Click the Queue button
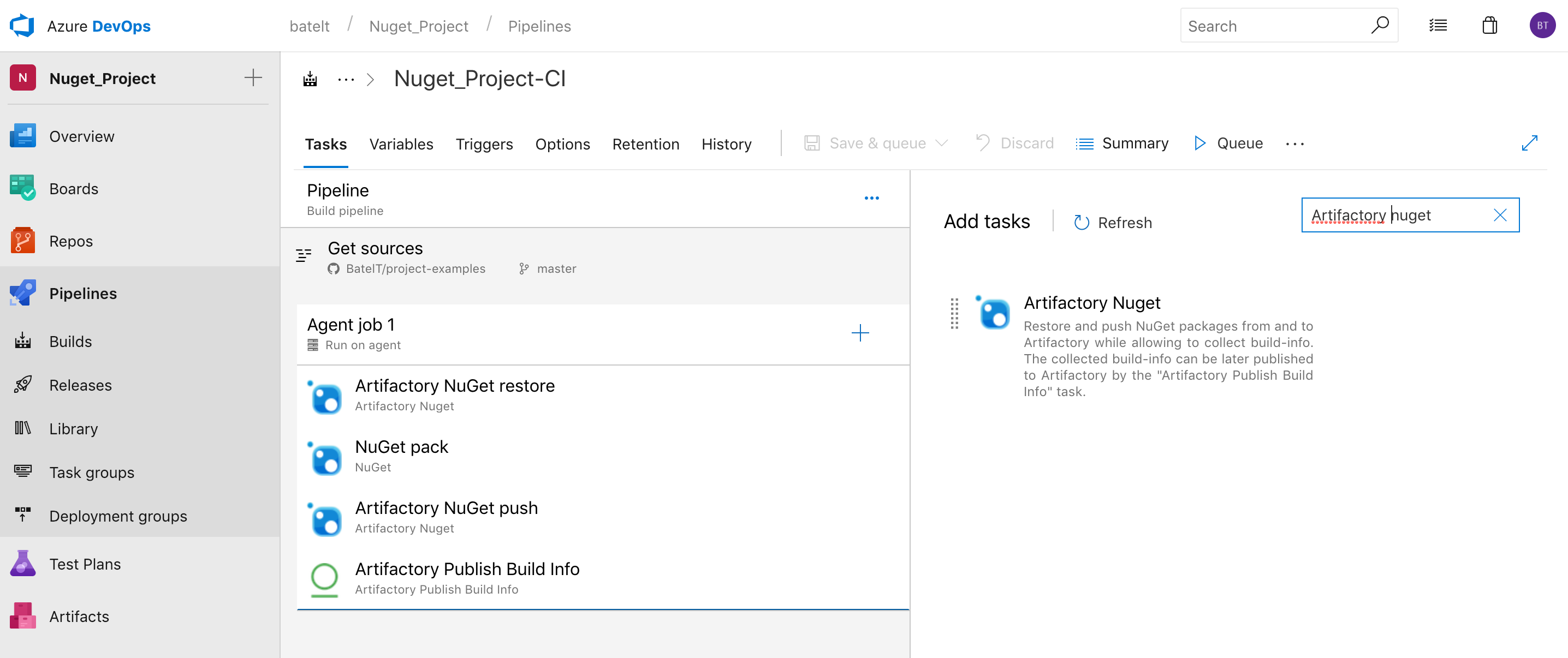 click(1228, 143)
